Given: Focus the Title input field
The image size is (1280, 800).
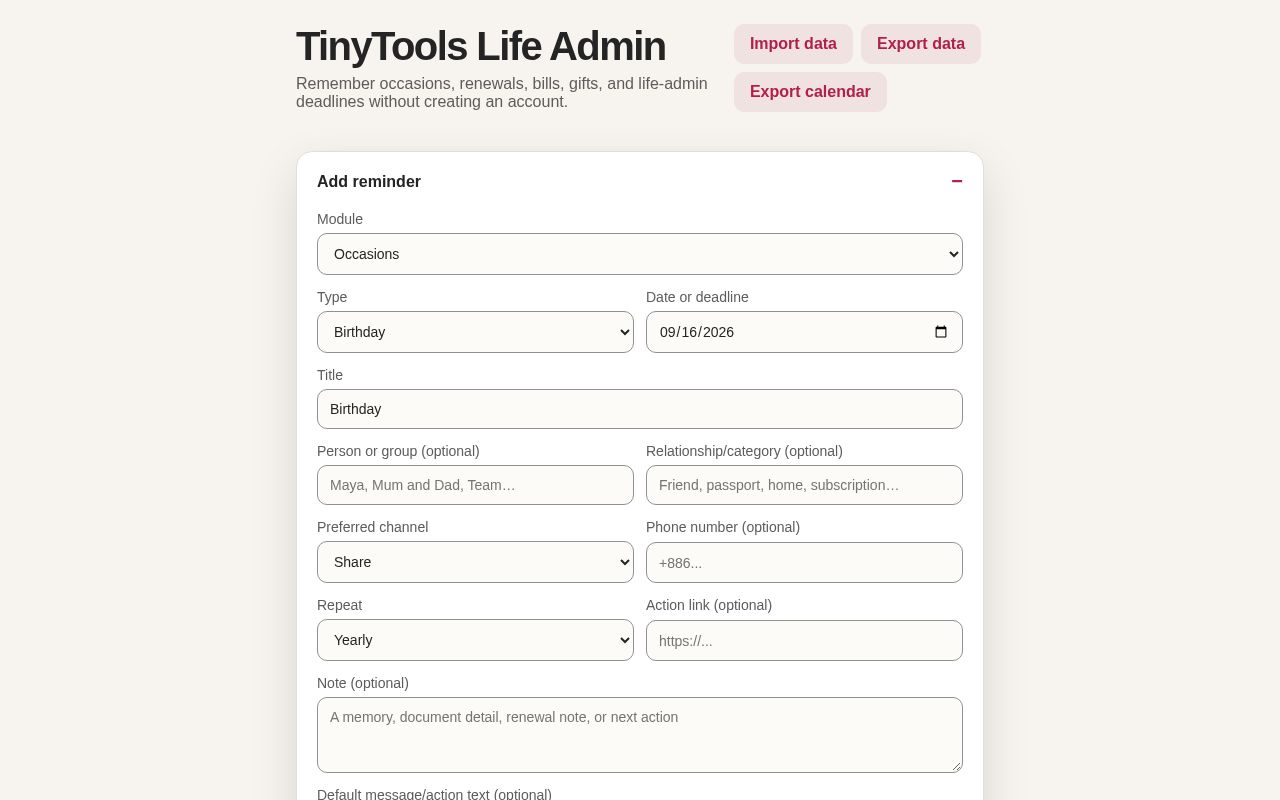Looking at the screenshot, I should [x=640, y=409].
